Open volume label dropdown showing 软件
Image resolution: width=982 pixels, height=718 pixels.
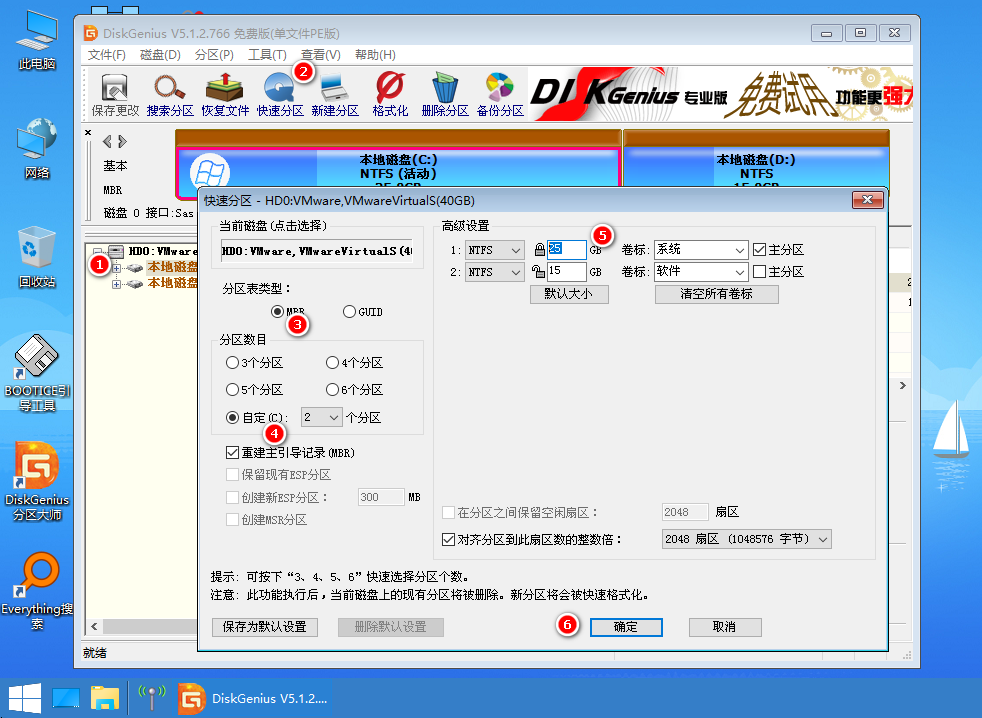tap(701, 272)
